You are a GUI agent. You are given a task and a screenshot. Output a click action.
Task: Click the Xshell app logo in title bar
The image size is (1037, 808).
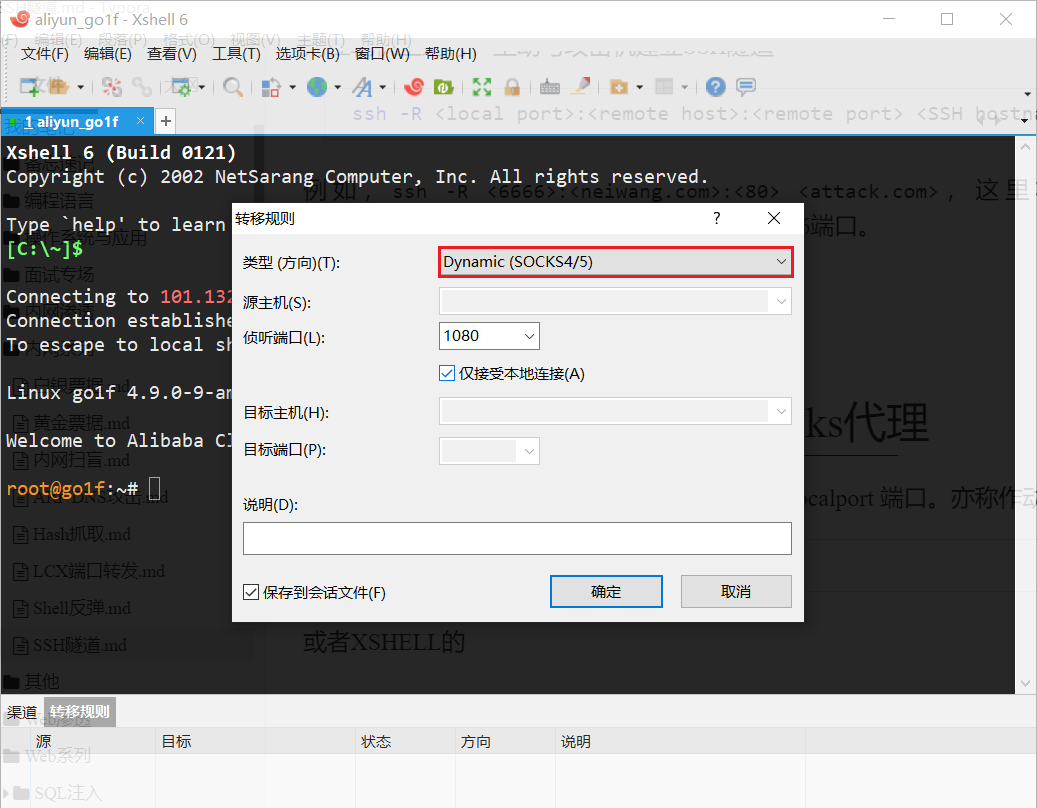click(x=20, y=19)
